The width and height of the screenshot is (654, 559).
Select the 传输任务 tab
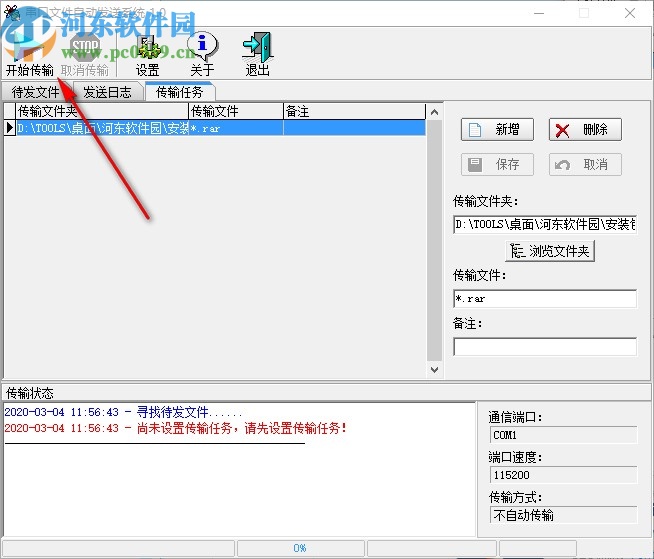click(x=179, y=92)
